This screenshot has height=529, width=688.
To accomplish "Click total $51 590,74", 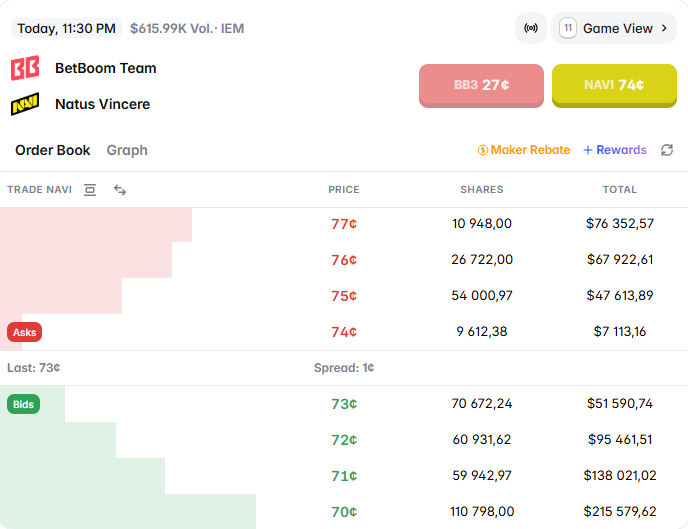I will click(620, 404).
